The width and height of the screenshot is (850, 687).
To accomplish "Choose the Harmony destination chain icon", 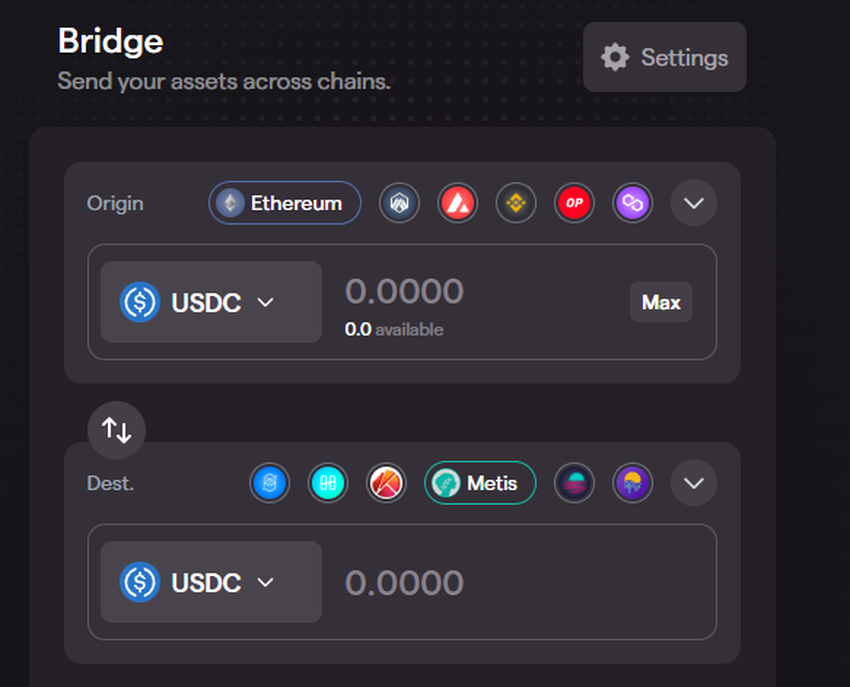I will (x=327, y=484).
